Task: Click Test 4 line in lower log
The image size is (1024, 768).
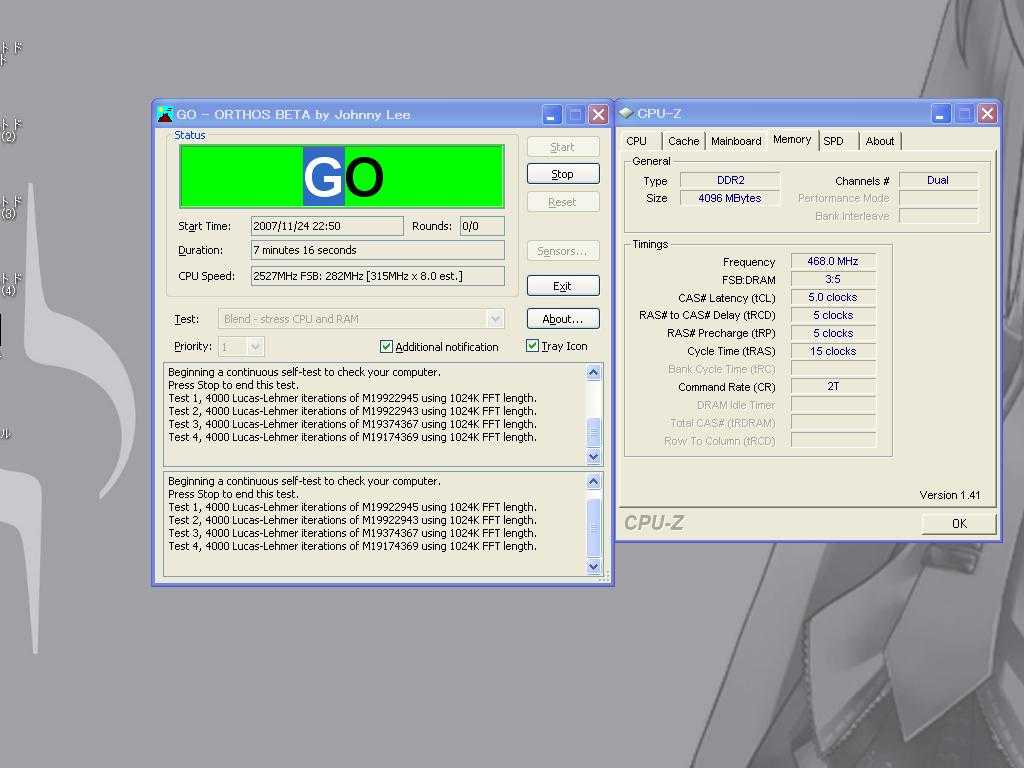Action: 353,547
